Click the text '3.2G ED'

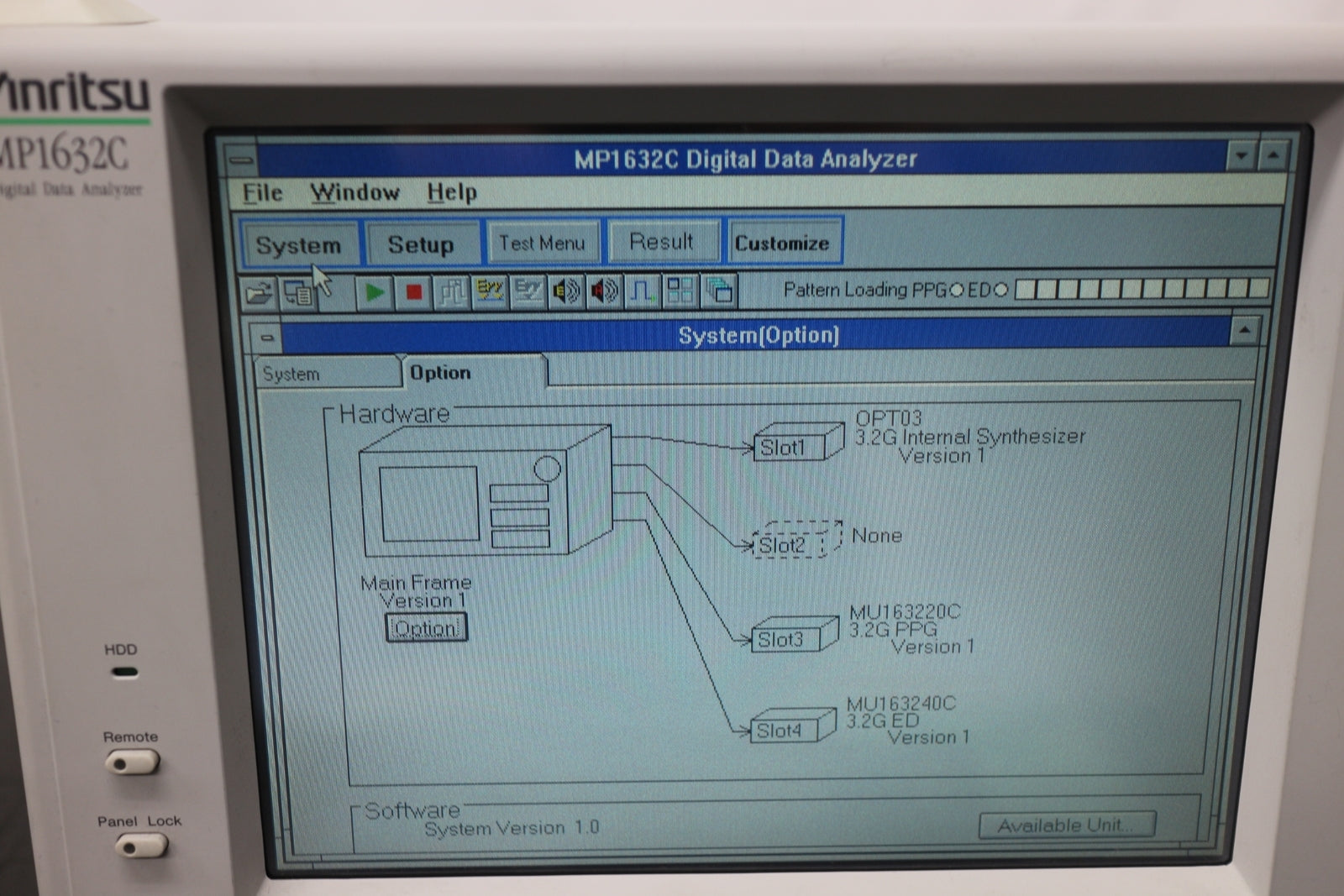click(882, 720)
